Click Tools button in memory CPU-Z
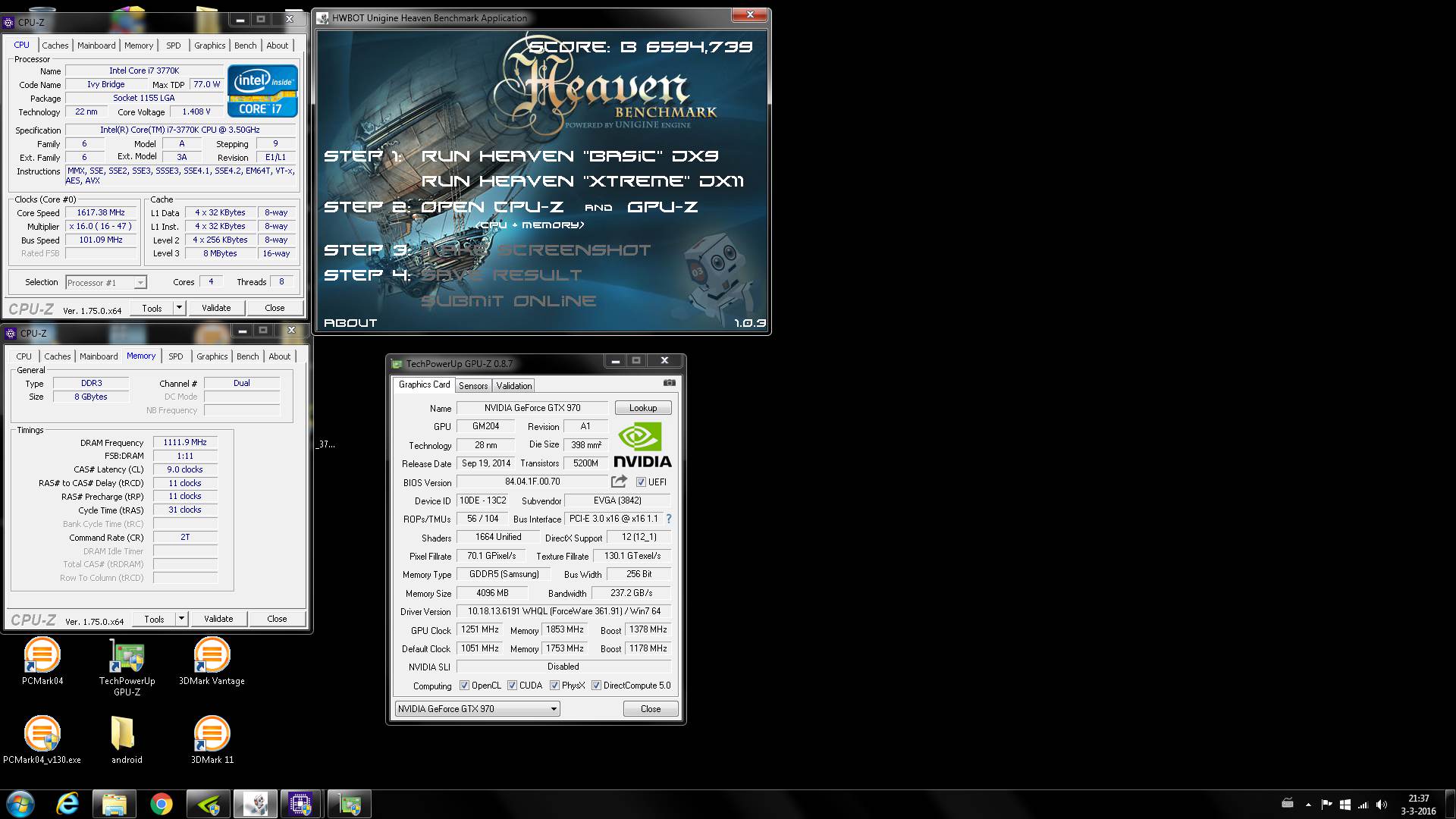This screenshot has width=1456, height=819. pos(154,619)
